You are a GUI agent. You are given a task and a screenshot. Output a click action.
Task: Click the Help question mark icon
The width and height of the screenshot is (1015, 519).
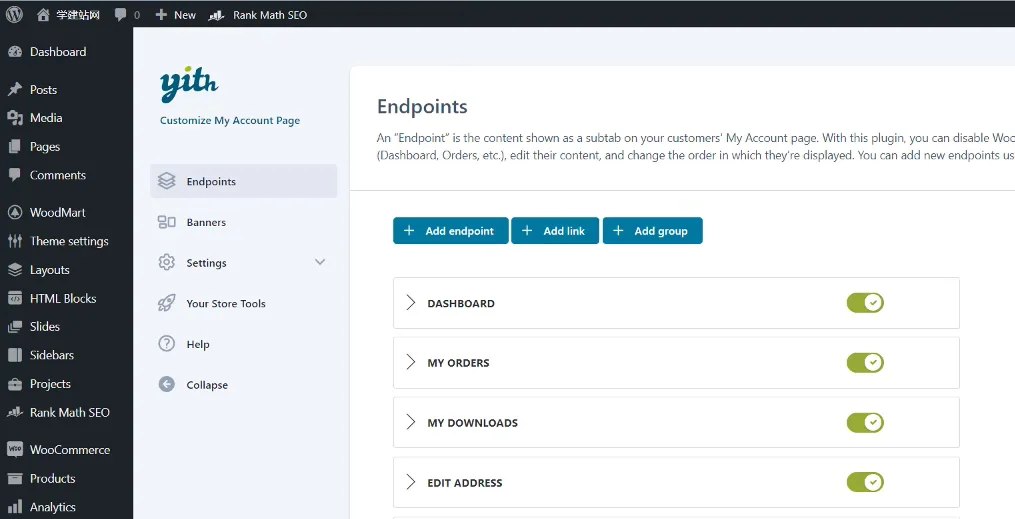pyautogui.click(x=166, y=344)
